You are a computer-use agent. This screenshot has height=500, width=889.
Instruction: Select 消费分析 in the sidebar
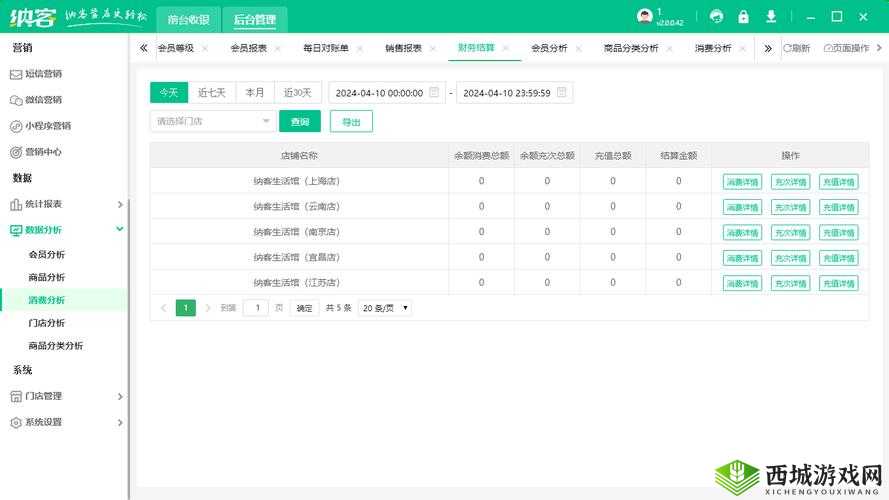tap(46, 300)
